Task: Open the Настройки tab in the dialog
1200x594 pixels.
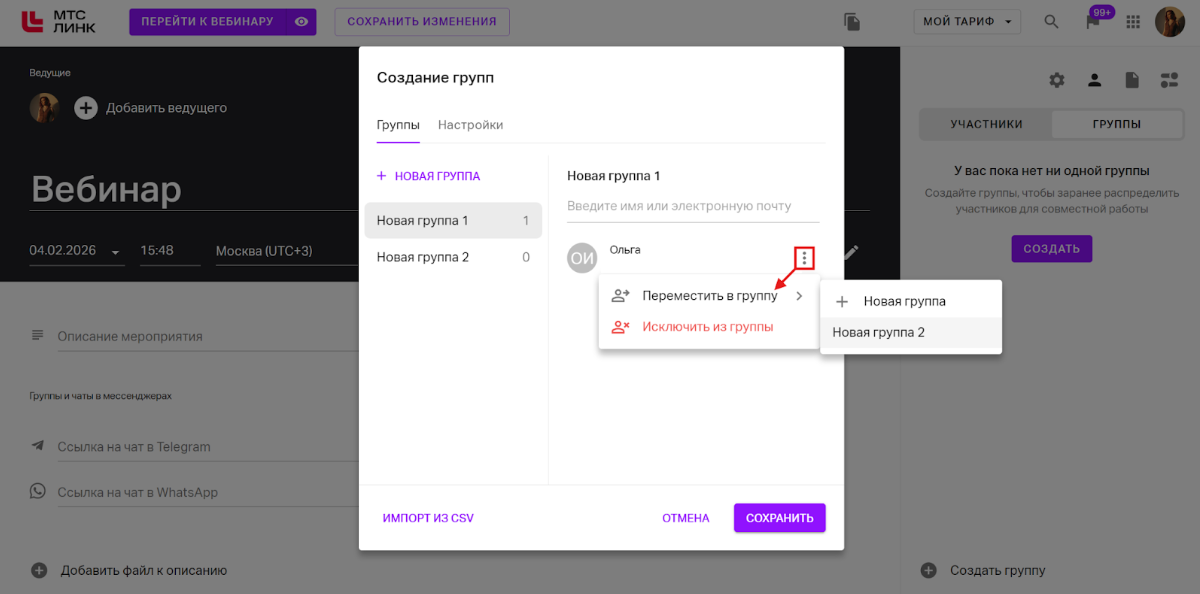Action: [470, 125]
